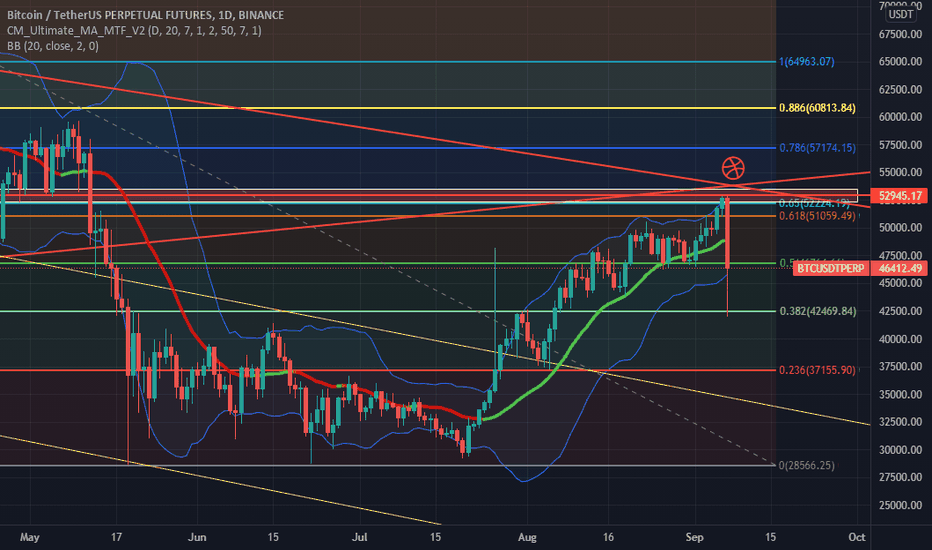Click the 0.786(57174.15) Fibonacci label
Image resolution: width=932 pixels, height=550 pixels.
[x=817, y=147]
